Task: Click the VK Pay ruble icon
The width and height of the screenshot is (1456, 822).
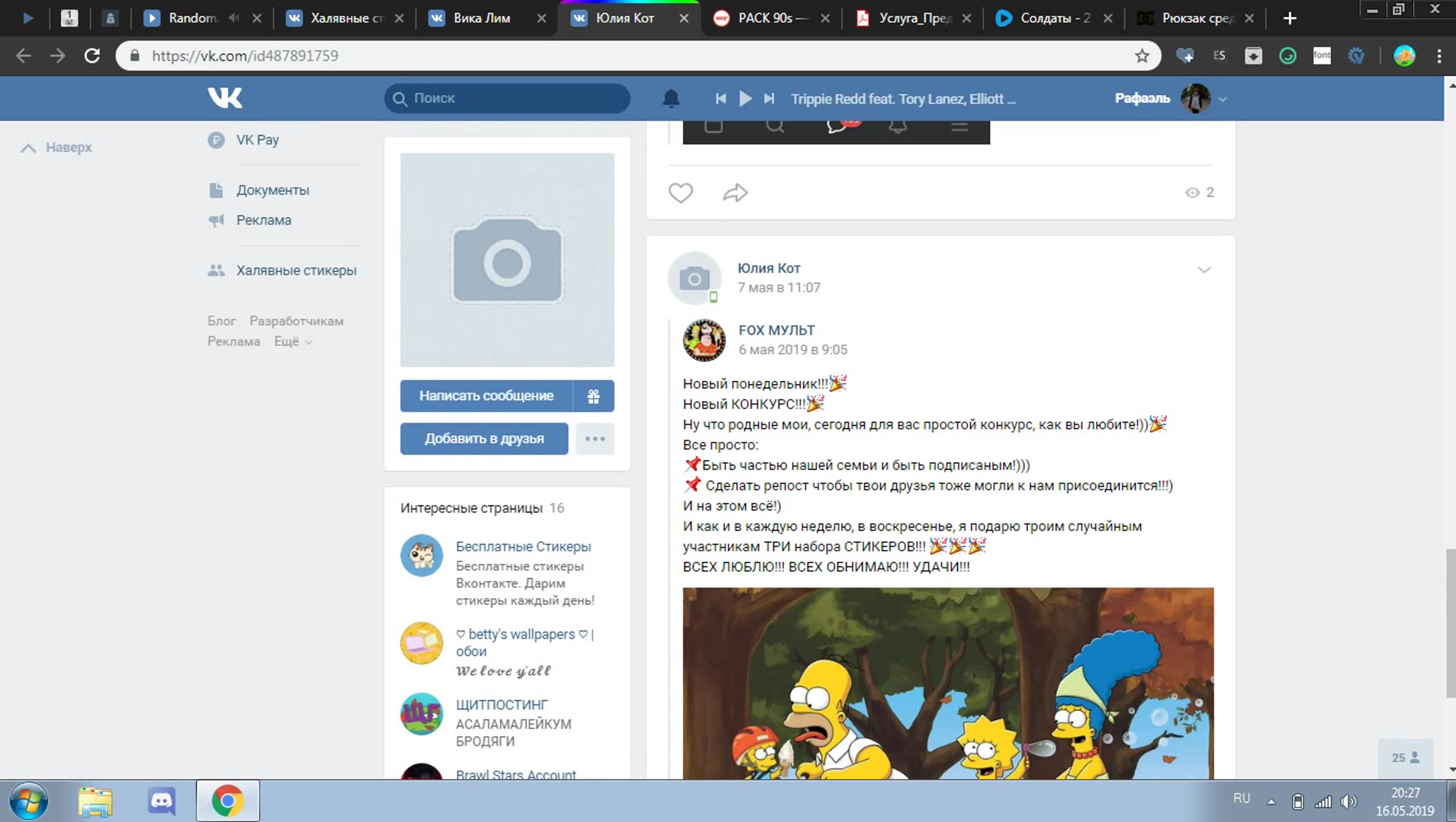Action: (x=216, y=140)
